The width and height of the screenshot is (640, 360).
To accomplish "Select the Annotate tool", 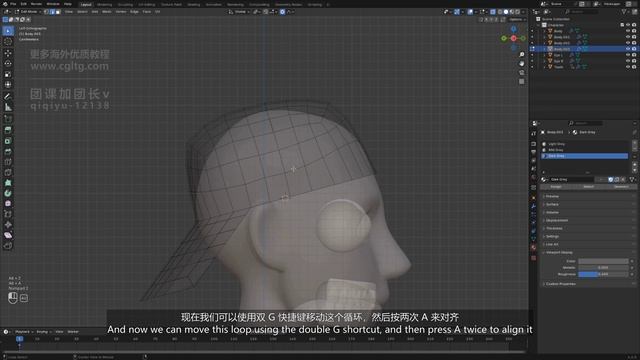I will pyautogui.click(x=8, y=97).
